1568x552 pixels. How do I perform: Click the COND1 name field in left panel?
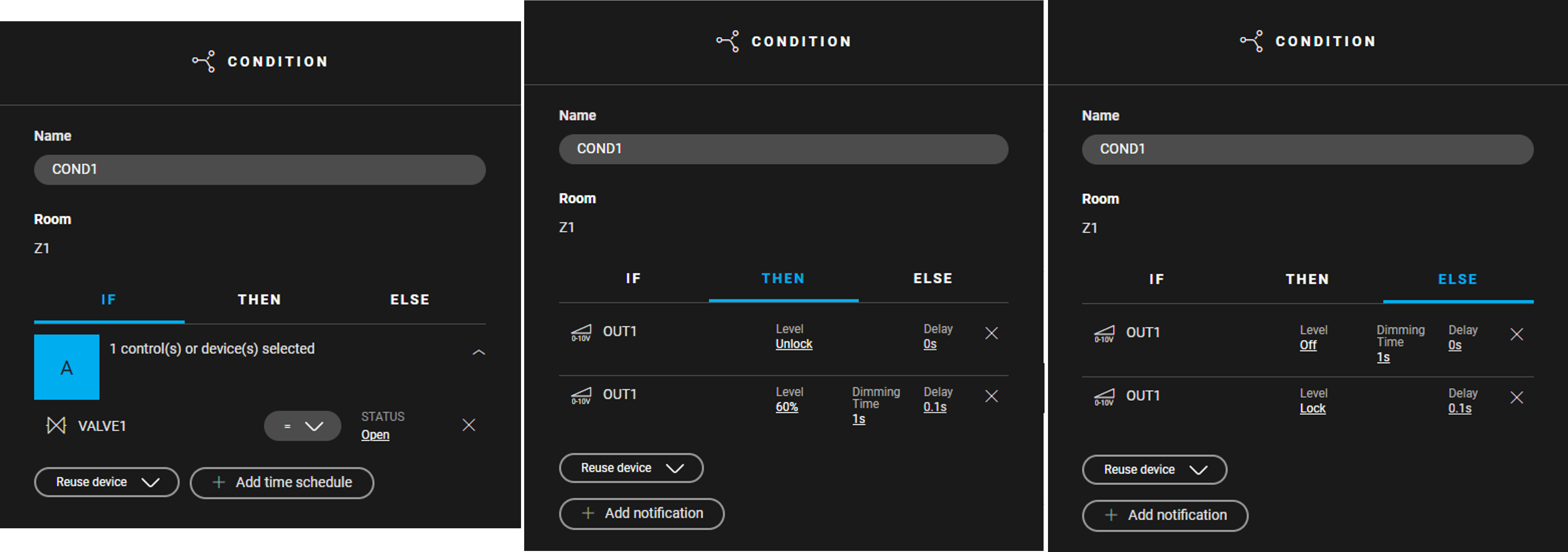[260, 169]
